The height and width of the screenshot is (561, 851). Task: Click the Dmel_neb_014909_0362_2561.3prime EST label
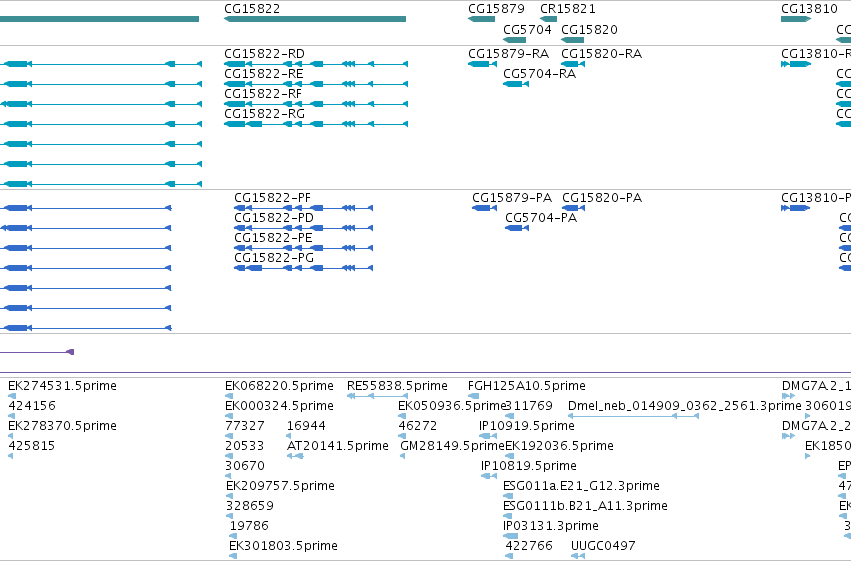[684, 406]
